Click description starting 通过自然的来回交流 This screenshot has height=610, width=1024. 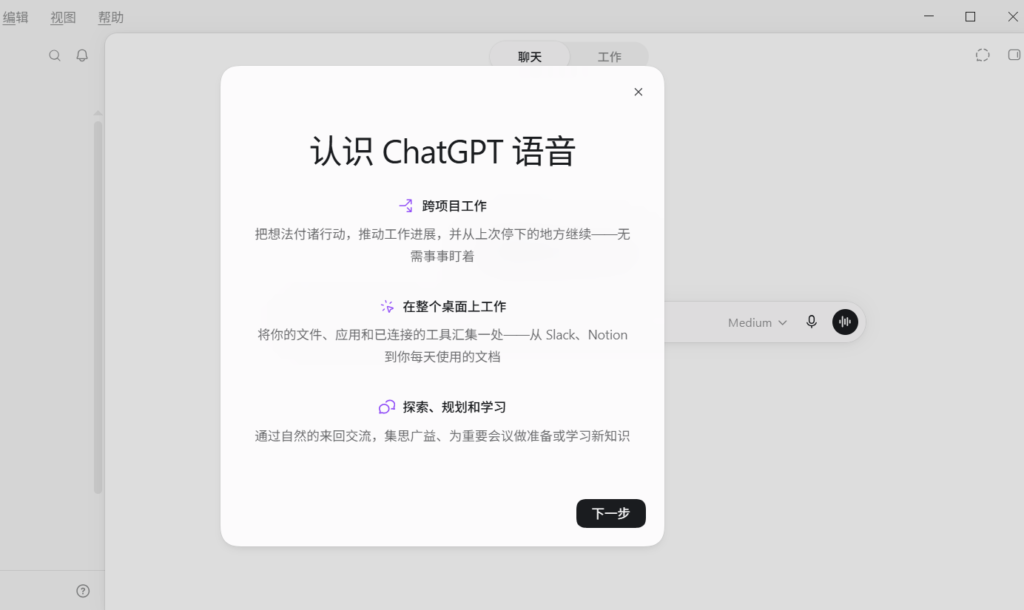pyautogui.click(x=443, y=436)
